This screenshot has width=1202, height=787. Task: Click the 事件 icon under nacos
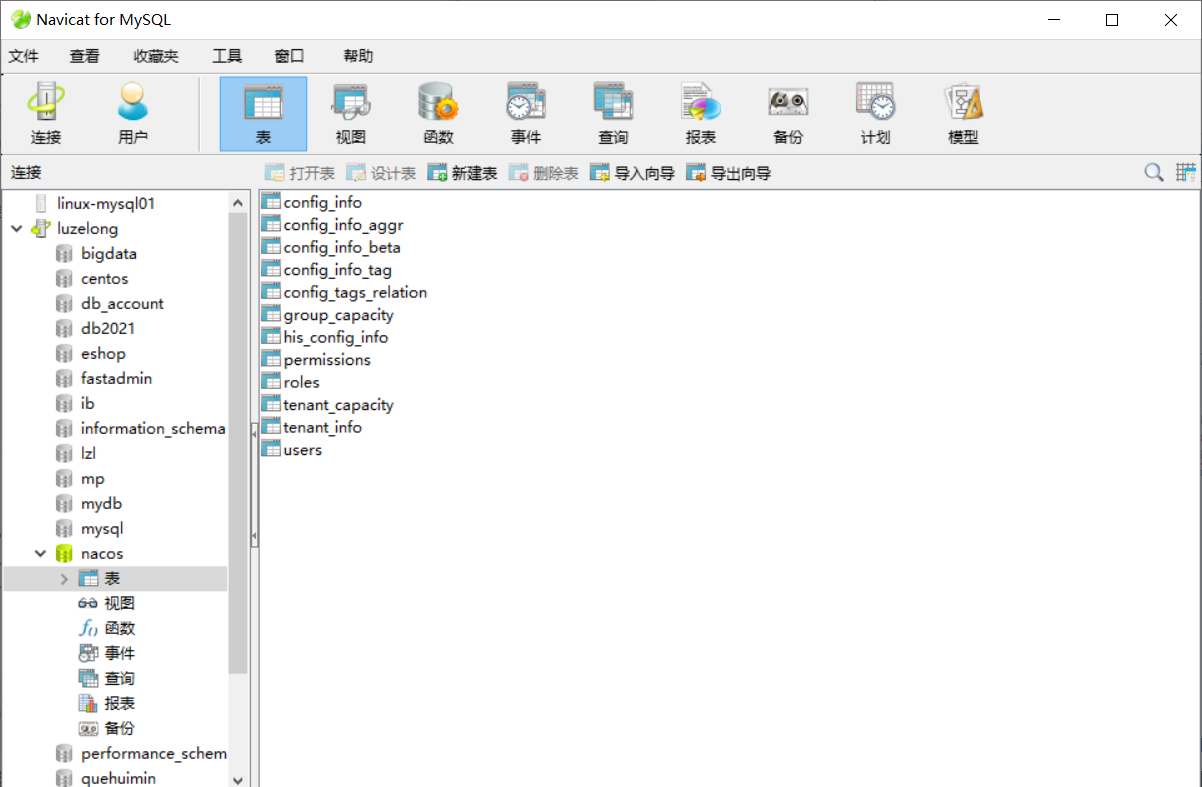pyautogui.click(x=88, y=654)
